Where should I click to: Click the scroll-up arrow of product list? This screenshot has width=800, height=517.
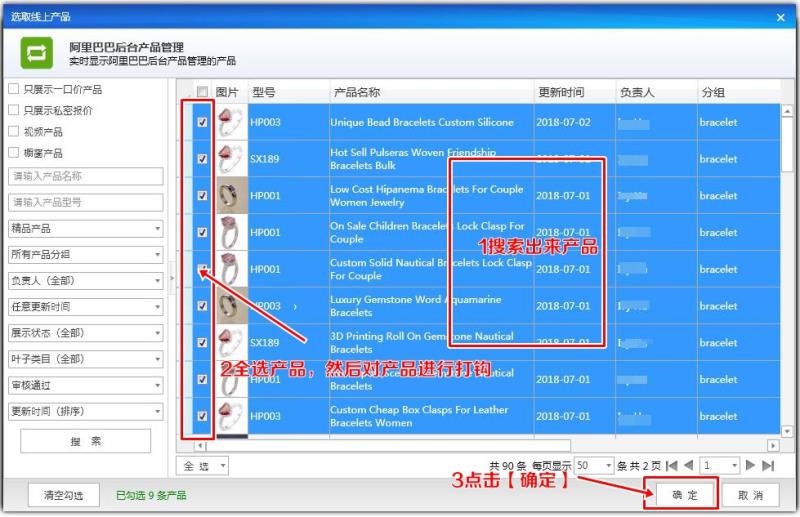tap(787, 110)
